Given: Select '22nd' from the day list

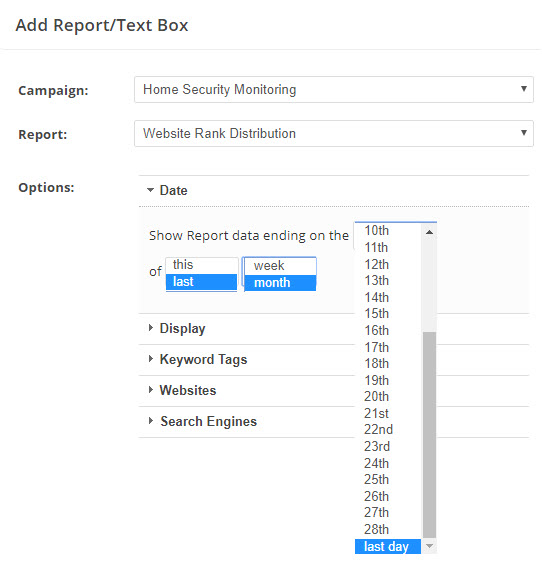Looking at the screenshot, I should [x=388, y=430].
